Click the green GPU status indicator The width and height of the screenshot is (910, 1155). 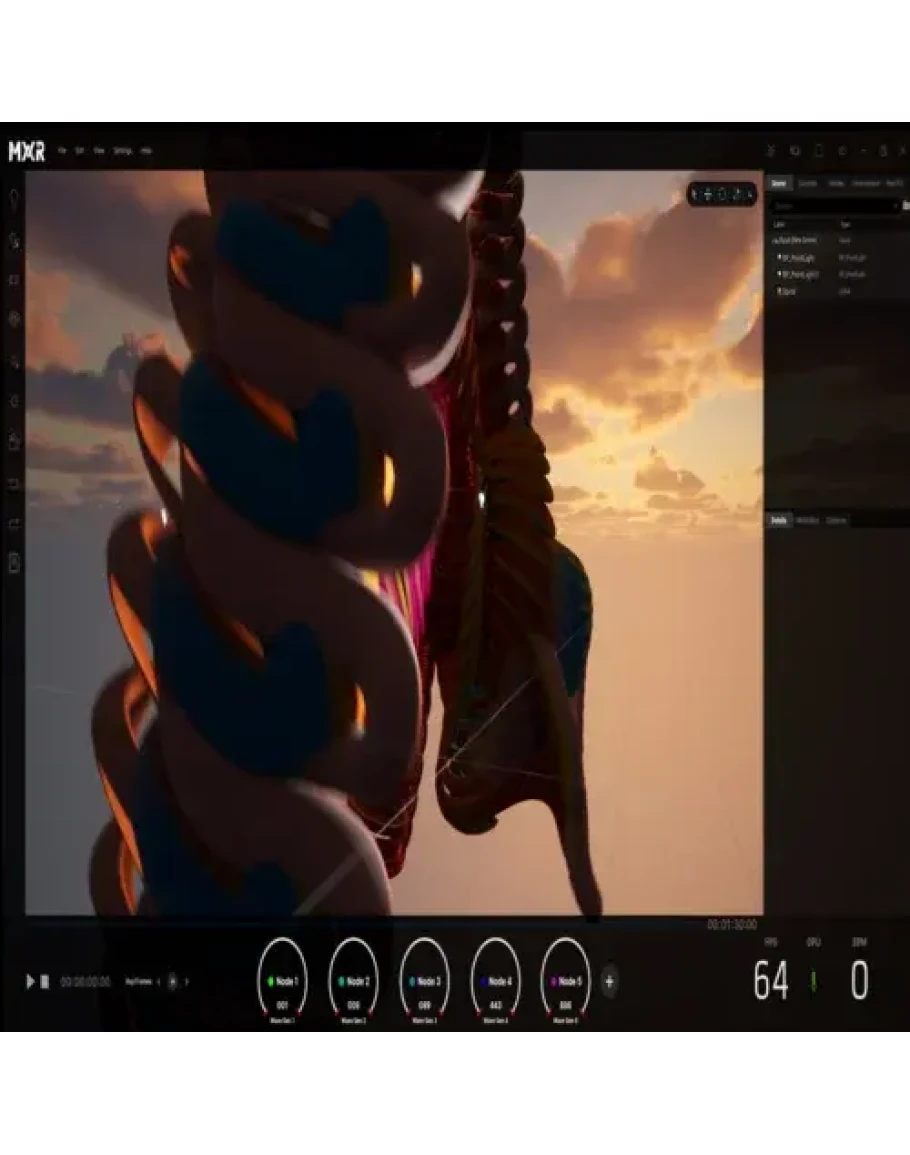813,982
